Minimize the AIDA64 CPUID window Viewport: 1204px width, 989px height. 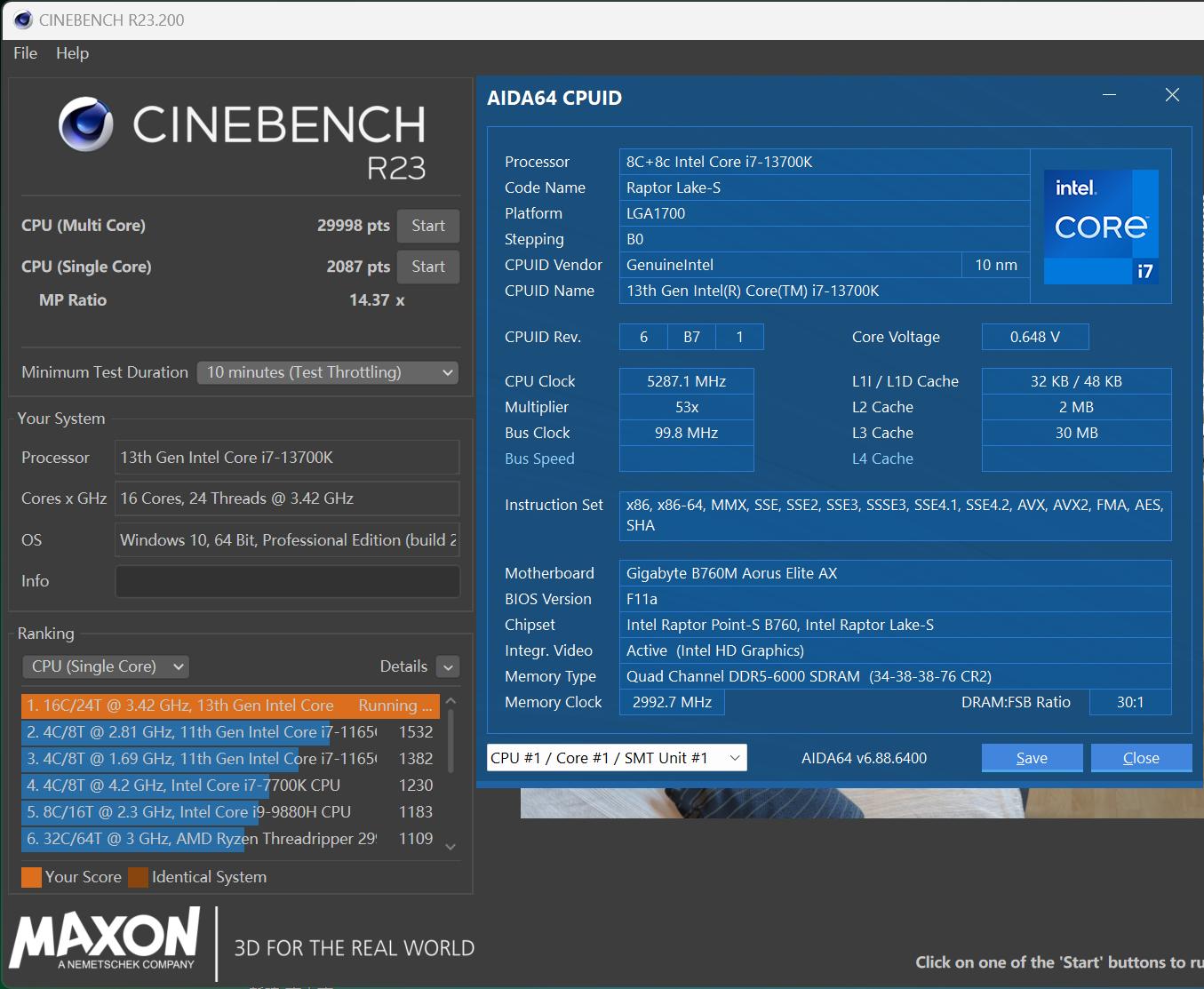click(x=1109, y=95)
